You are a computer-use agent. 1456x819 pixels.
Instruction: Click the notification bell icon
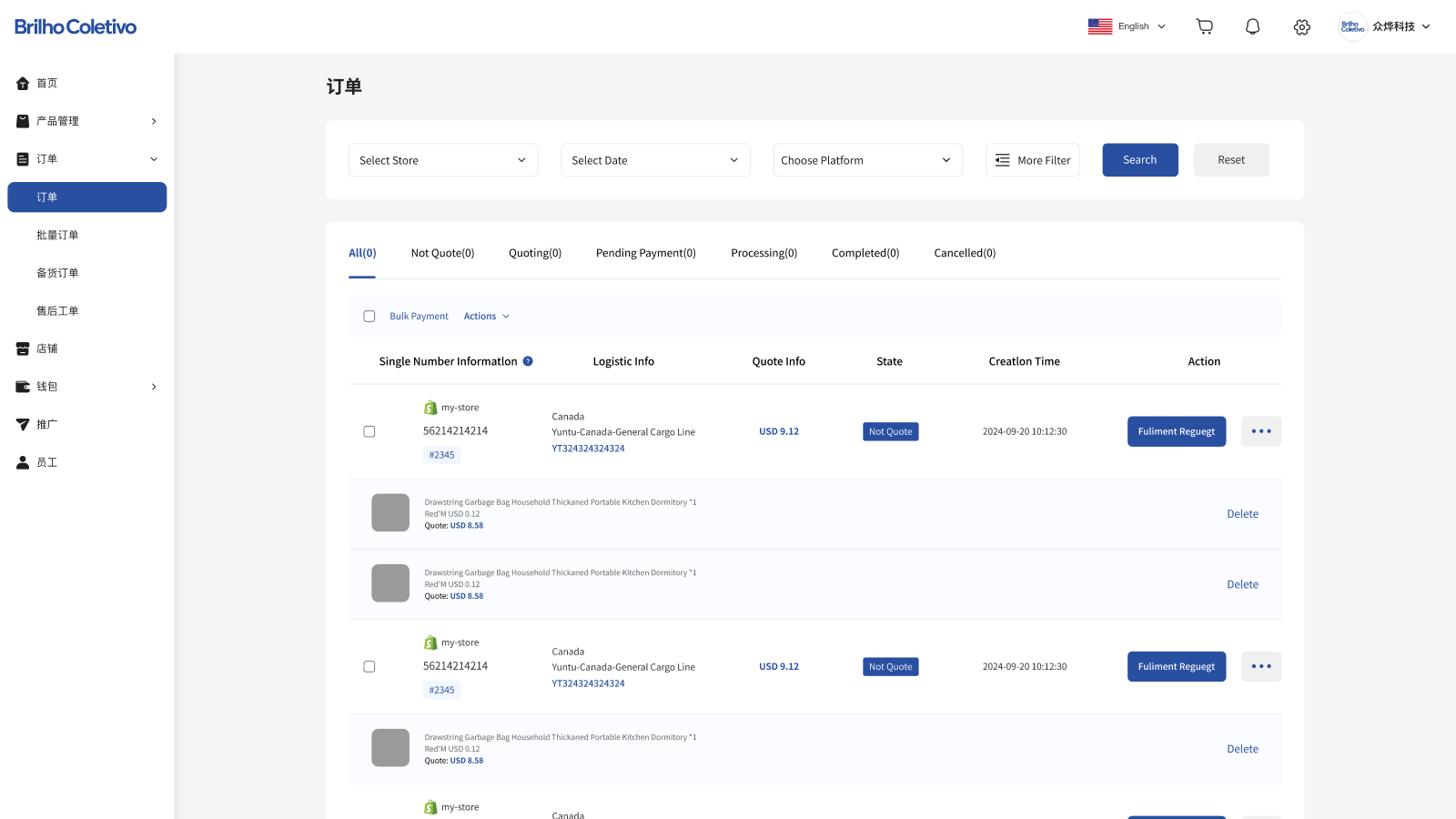coord(1252,26)
